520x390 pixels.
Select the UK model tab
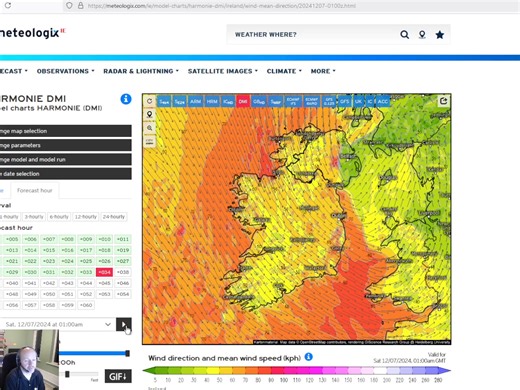(358, 101)
